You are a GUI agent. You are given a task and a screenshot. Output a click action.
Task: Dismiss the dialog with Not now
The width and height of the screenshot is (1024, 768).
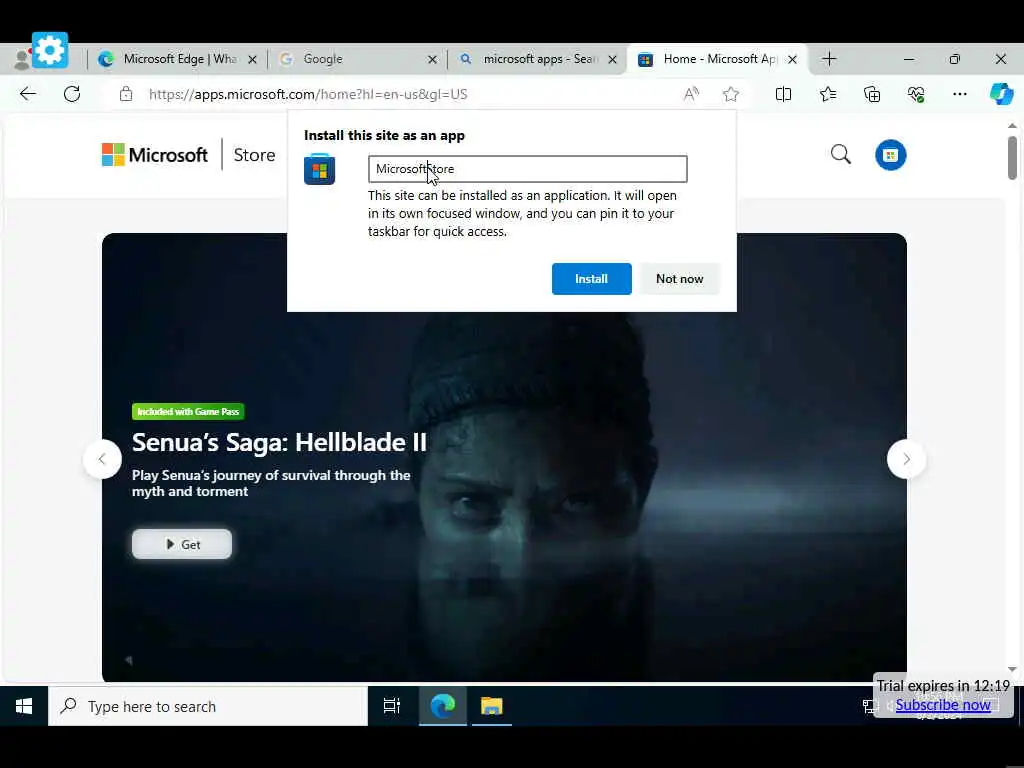pyautogui.click(x=679, y=279)
